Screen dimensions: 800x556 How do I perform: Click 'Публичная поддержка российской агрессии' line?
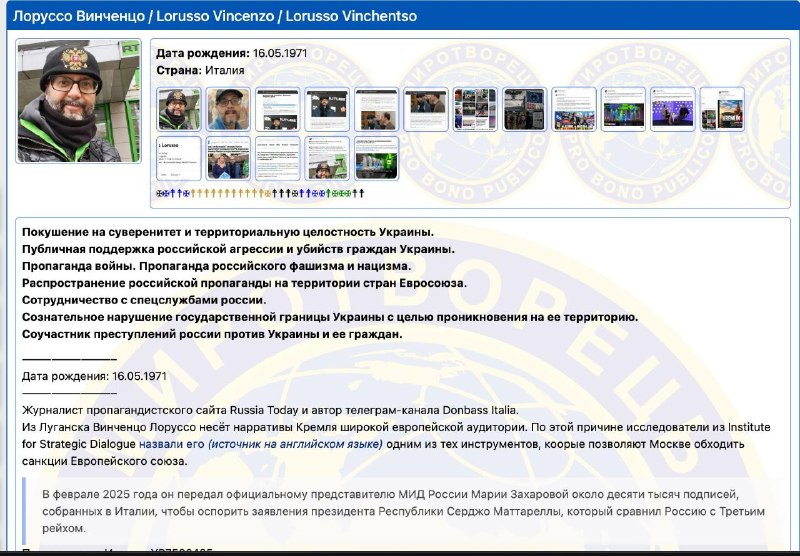pos(238,249)
